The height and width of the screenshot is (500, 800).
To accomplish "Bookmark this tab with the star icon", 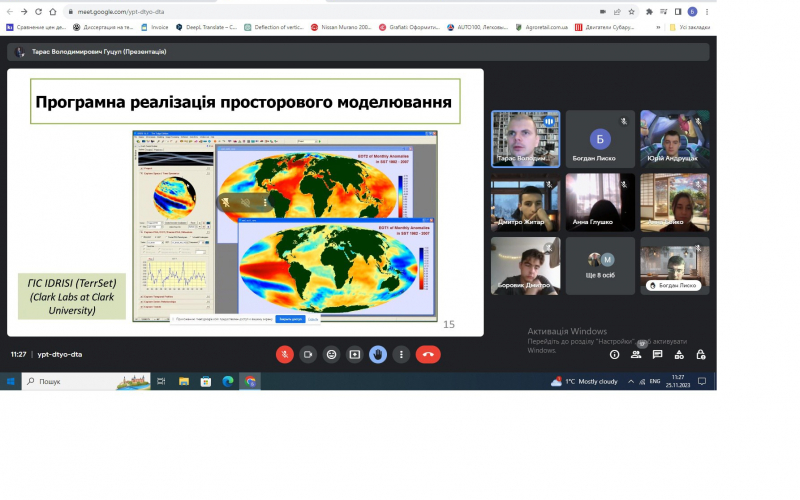I will pyautogui.click(x=631, y=11).
